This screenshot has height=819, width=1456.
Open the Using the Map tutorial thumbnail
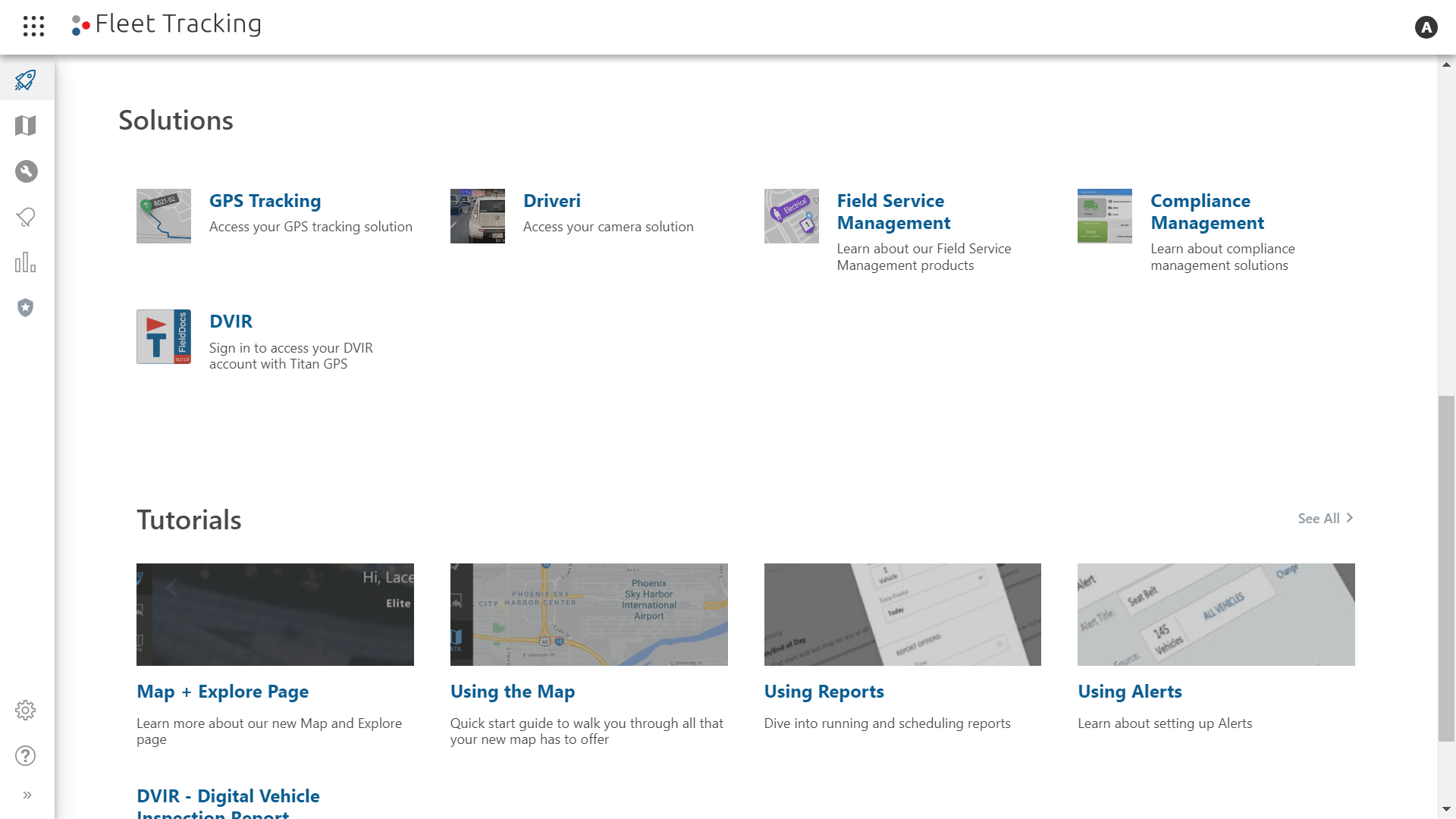(x=589, y=614)
